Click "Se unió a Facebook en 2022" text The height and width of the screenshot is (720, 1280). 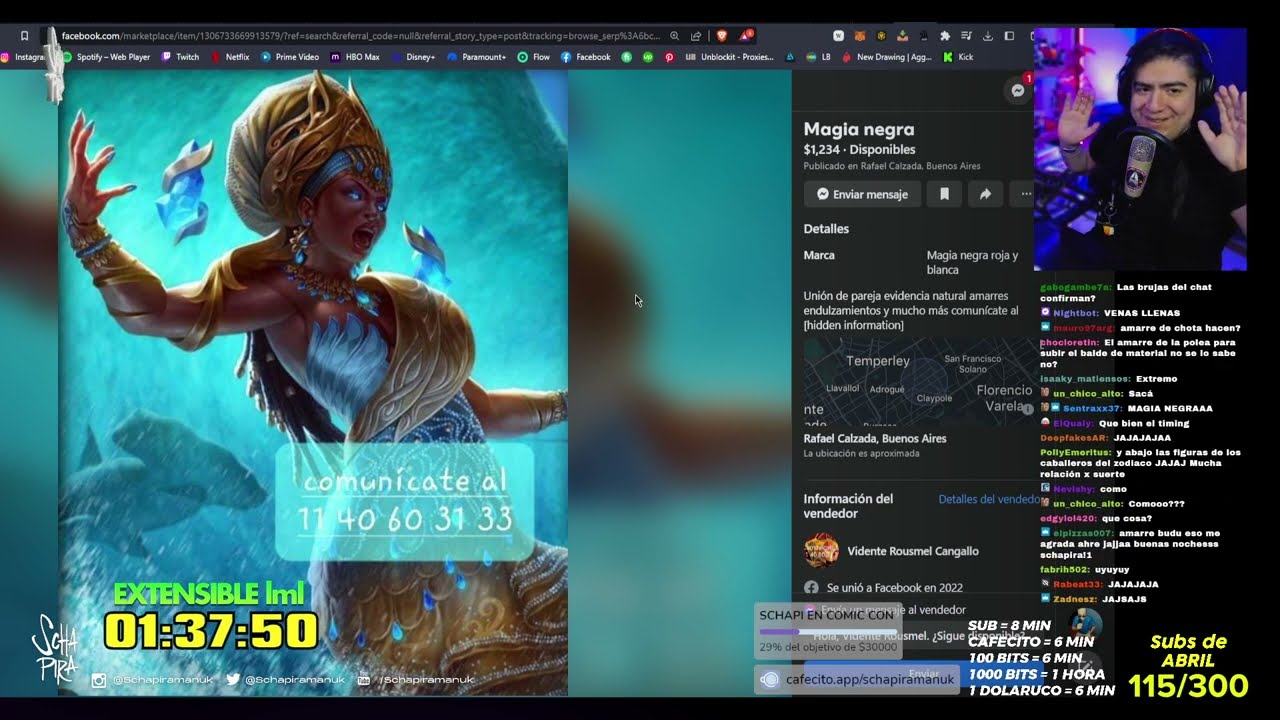click(x=895, y=588)
